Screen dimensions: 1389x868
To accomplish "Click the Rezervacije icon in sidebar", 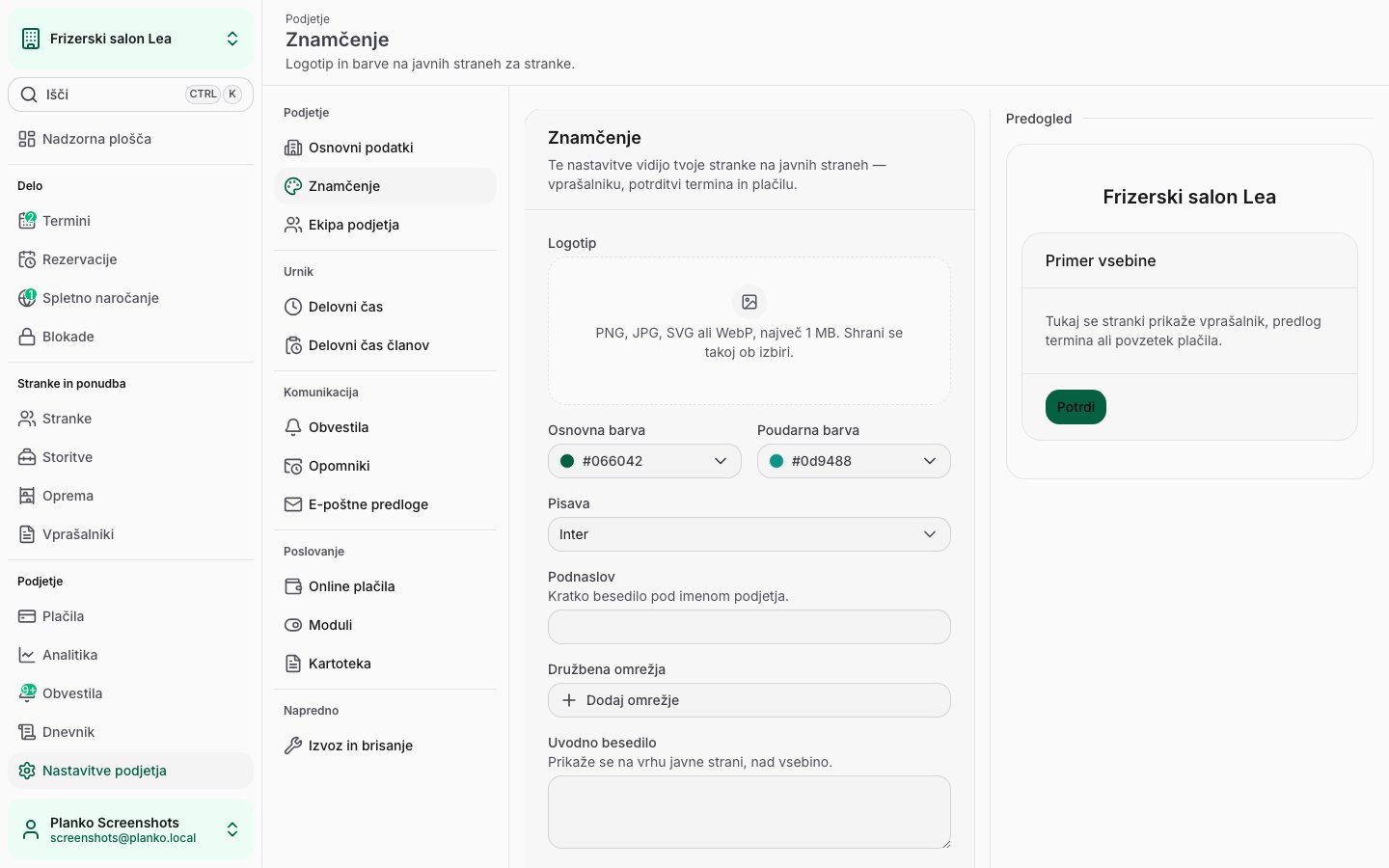I will (27, 259).
